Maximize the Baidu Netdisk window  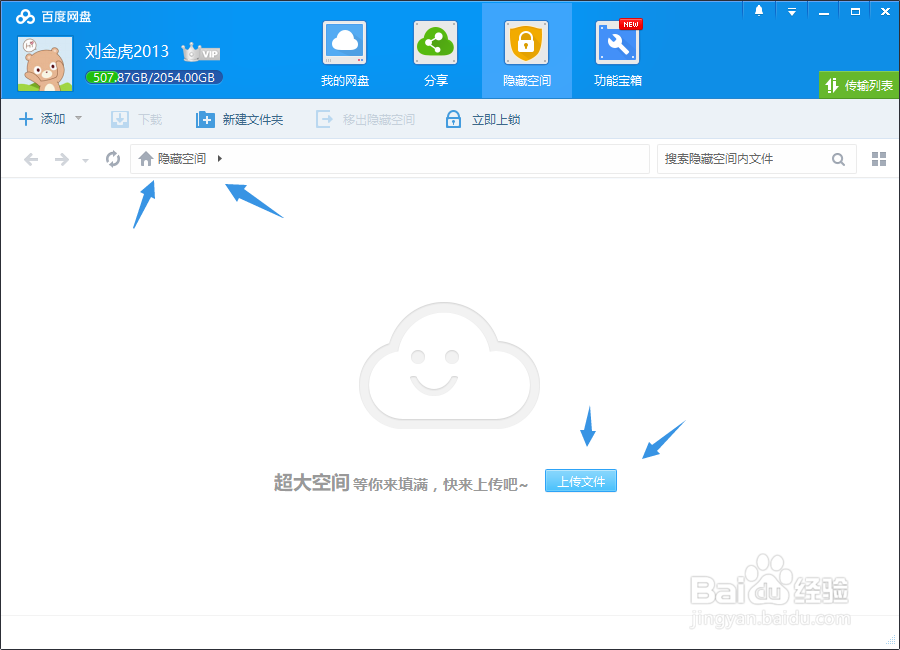point(855,11)
